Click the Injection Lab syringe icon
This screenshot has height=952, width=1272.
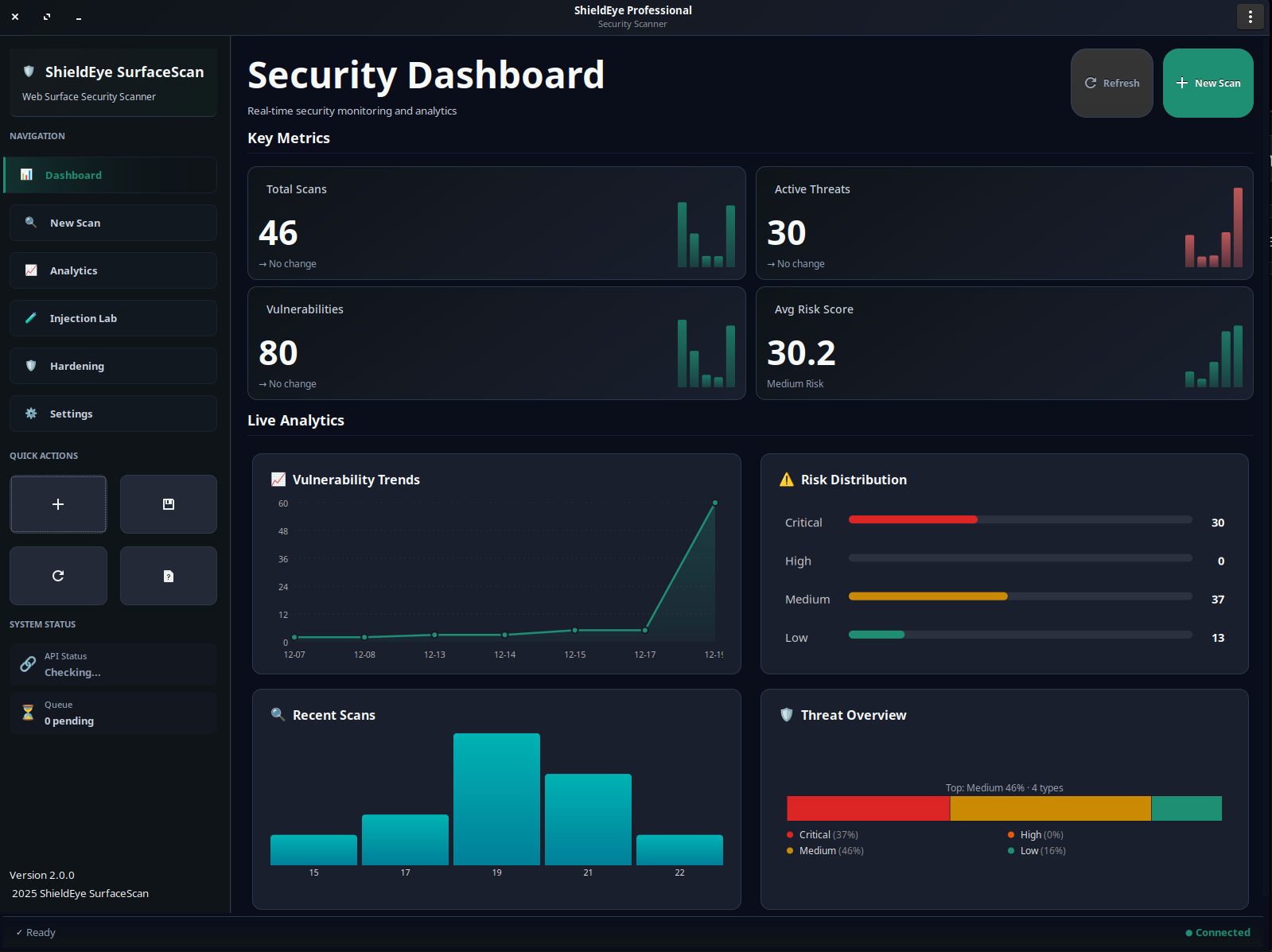(x=31, y=318)
